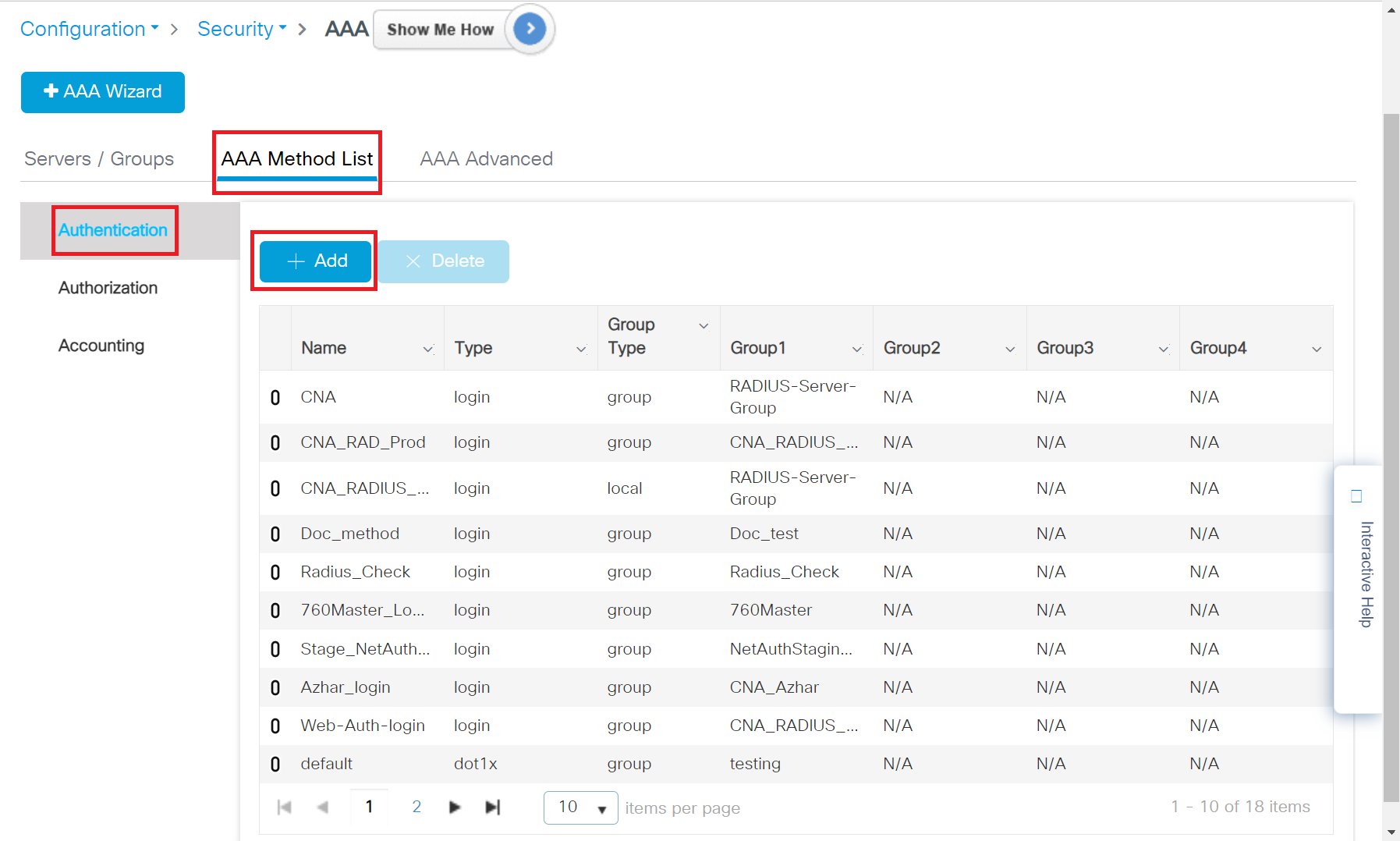Tick the checkbox for Doc_method row
The height and width of the screenshot is (841, 1400).
coord(275,534)
